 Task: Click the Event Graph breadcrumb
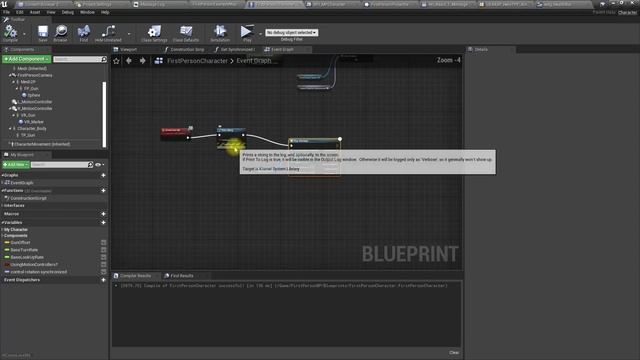[x=254, y=61]
